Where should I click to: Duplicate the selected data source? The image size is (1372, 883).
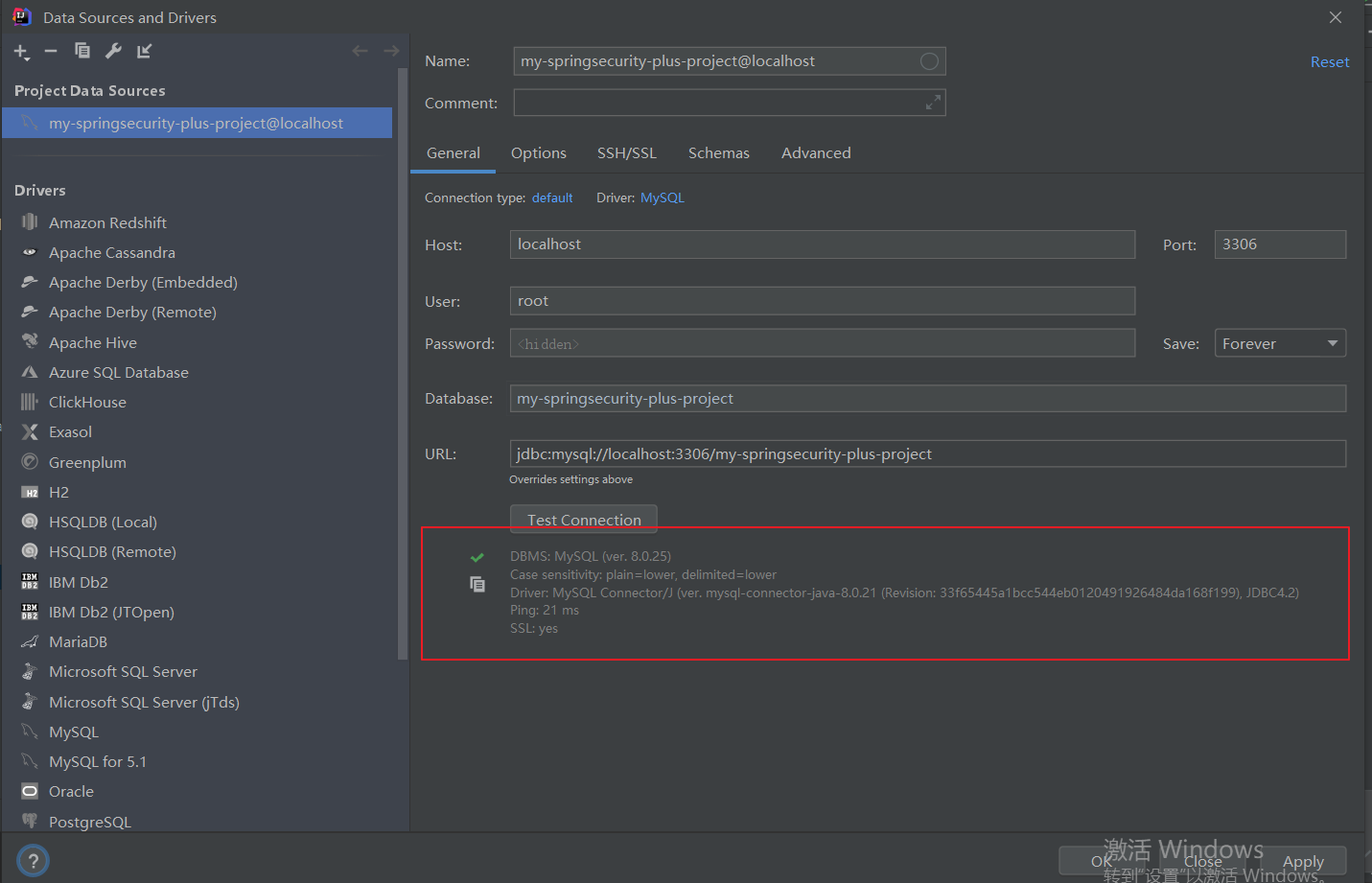pos(82,51)
